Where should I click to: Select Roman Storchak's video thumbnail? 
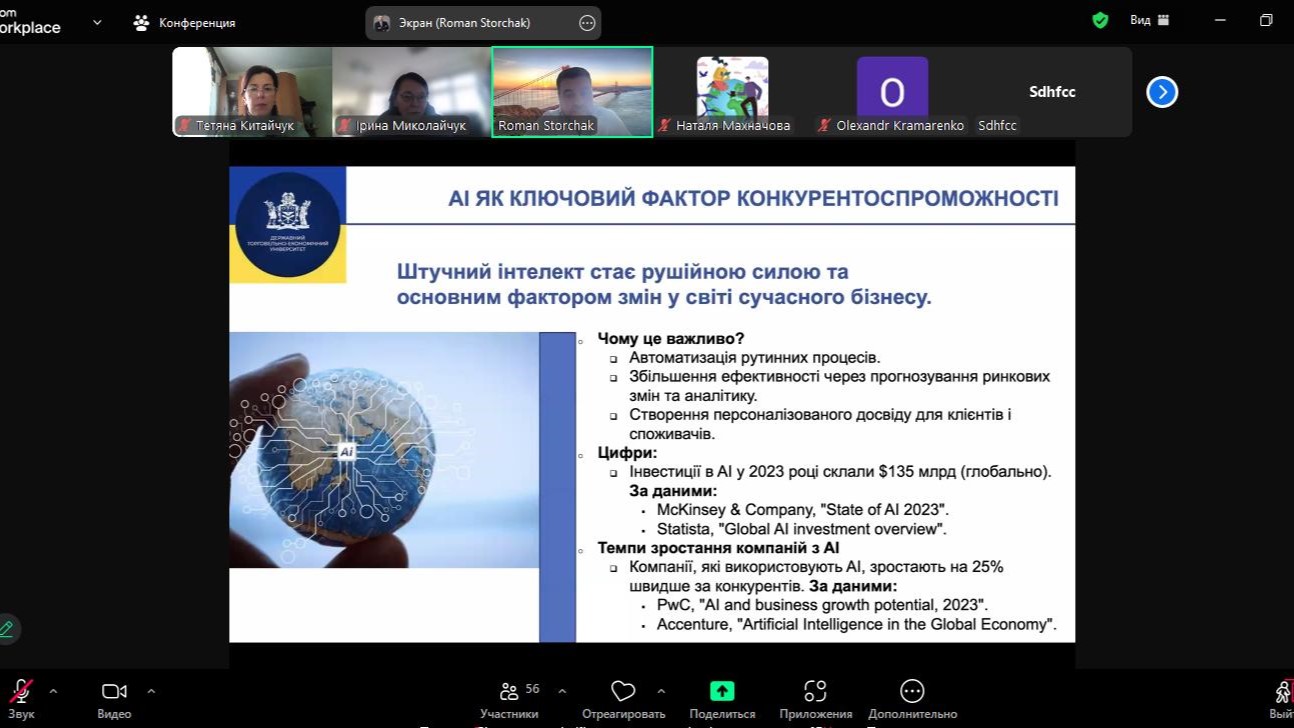tap(572, 91)
